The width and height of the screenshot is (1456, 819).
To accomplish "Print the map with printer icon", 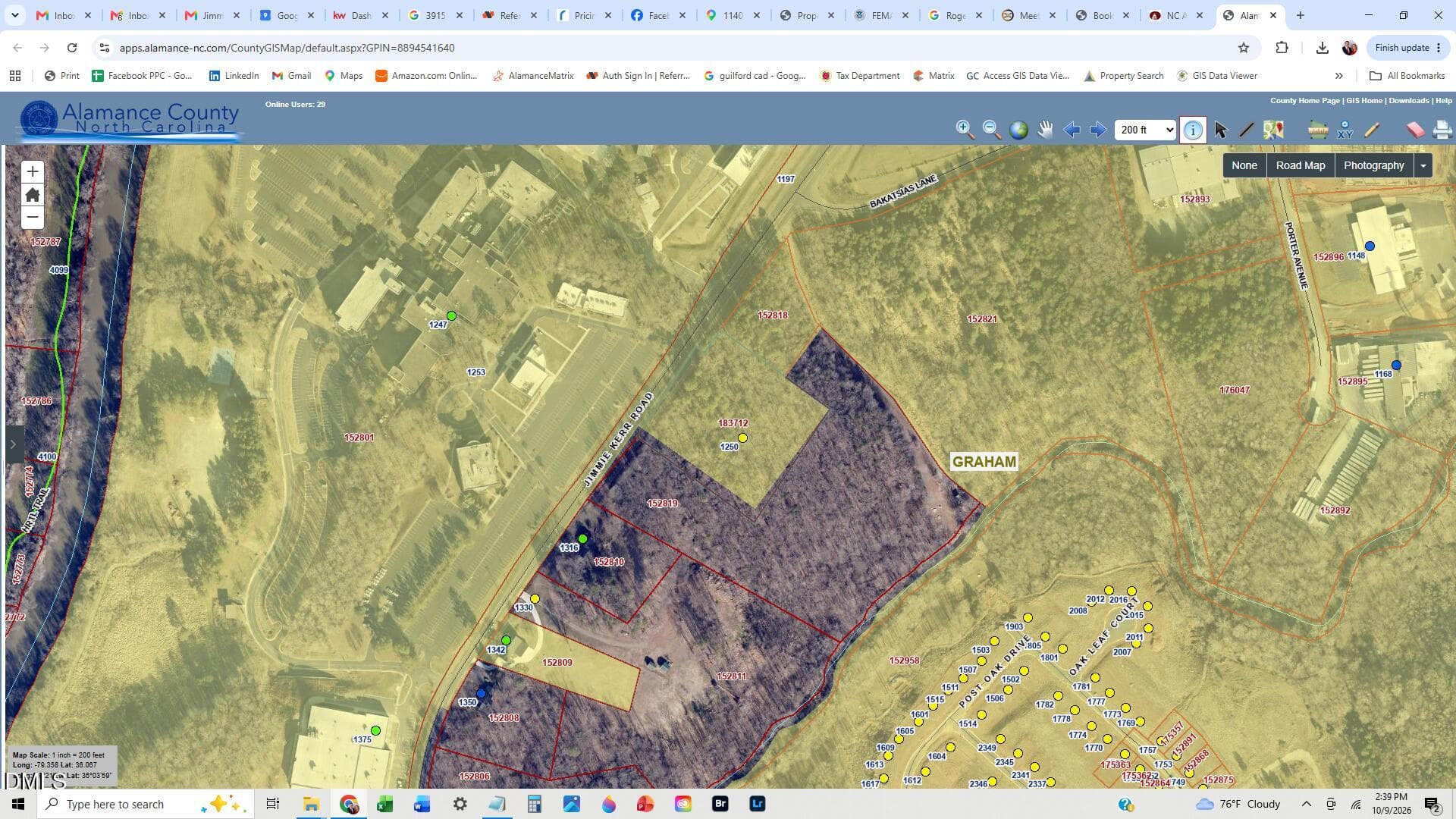I will [1442, 130].
